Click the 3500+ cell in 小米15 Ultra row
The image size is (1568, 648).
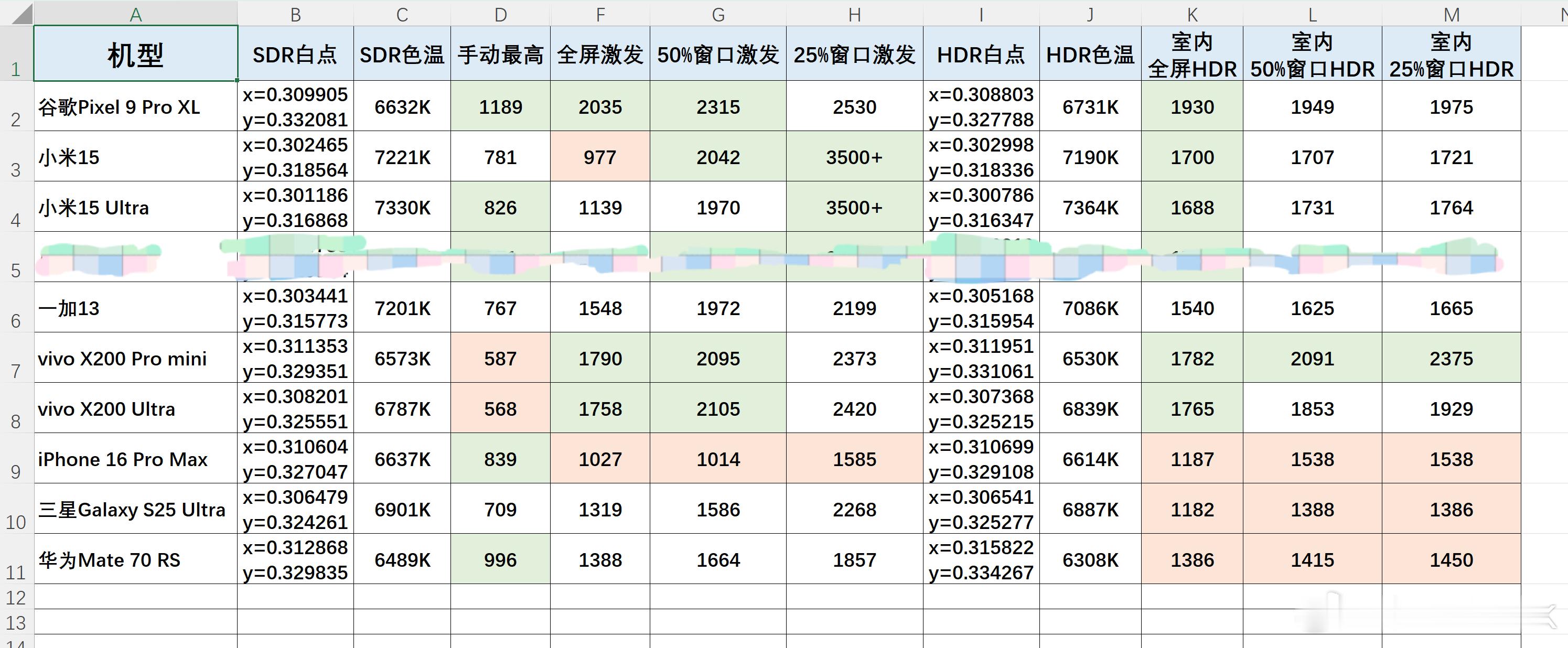(855, 207)
